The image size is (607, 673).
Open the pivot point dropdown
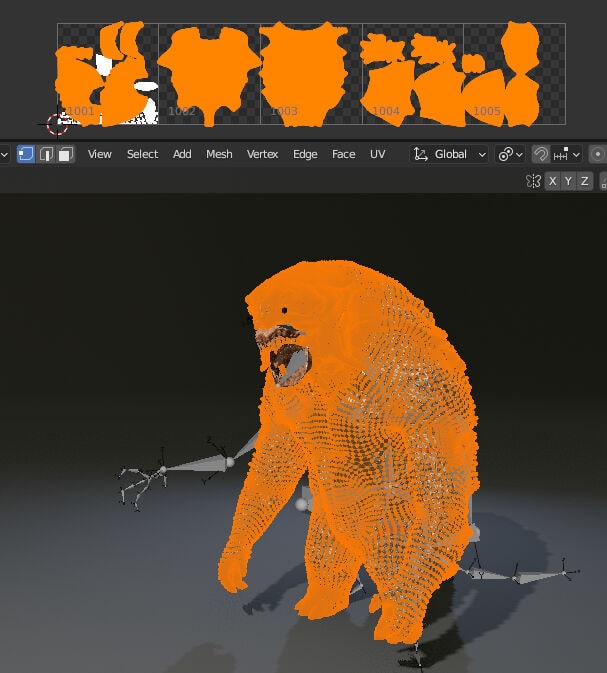[510, 154]
